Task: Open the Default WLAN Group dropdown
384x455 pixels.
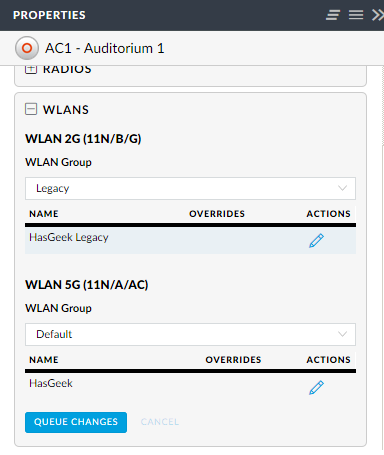Action: tap(190, 334)
